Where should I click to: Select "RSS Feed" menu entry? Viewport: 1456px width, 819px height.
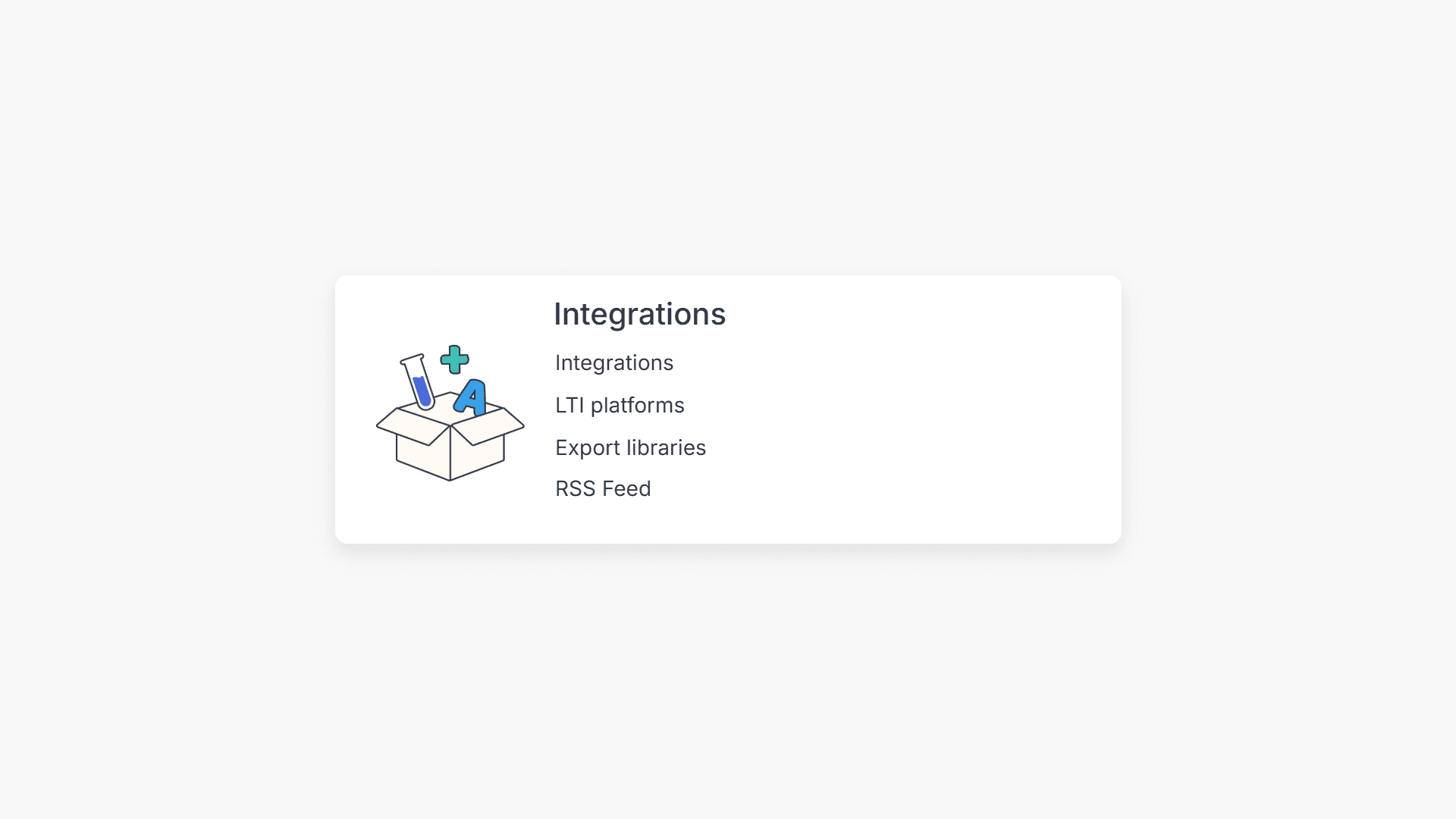[x=603, y=488]
